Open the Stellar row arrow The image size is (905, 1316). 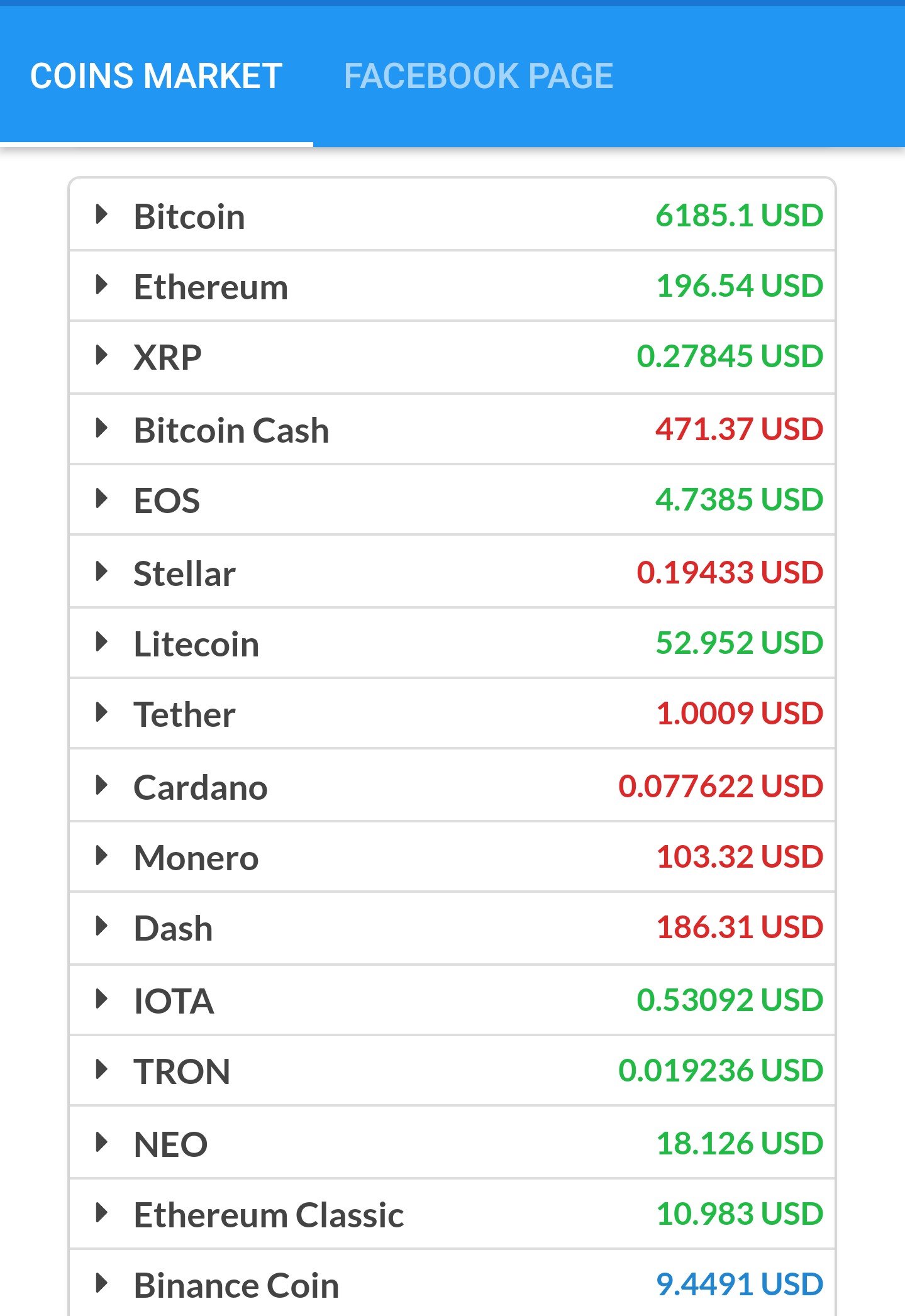(101, 572)
